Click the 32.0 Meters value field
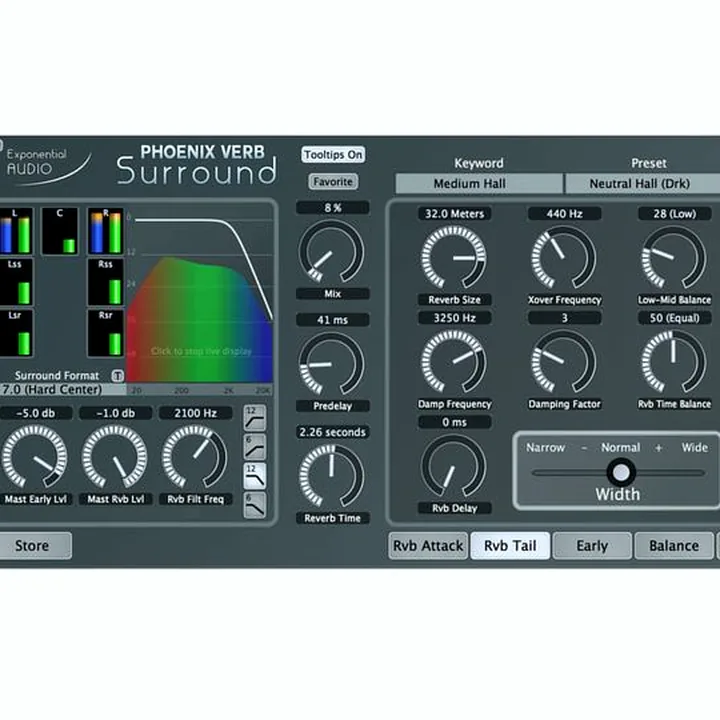The height and width of the screenshot is (720, 720). click(454, 214)
